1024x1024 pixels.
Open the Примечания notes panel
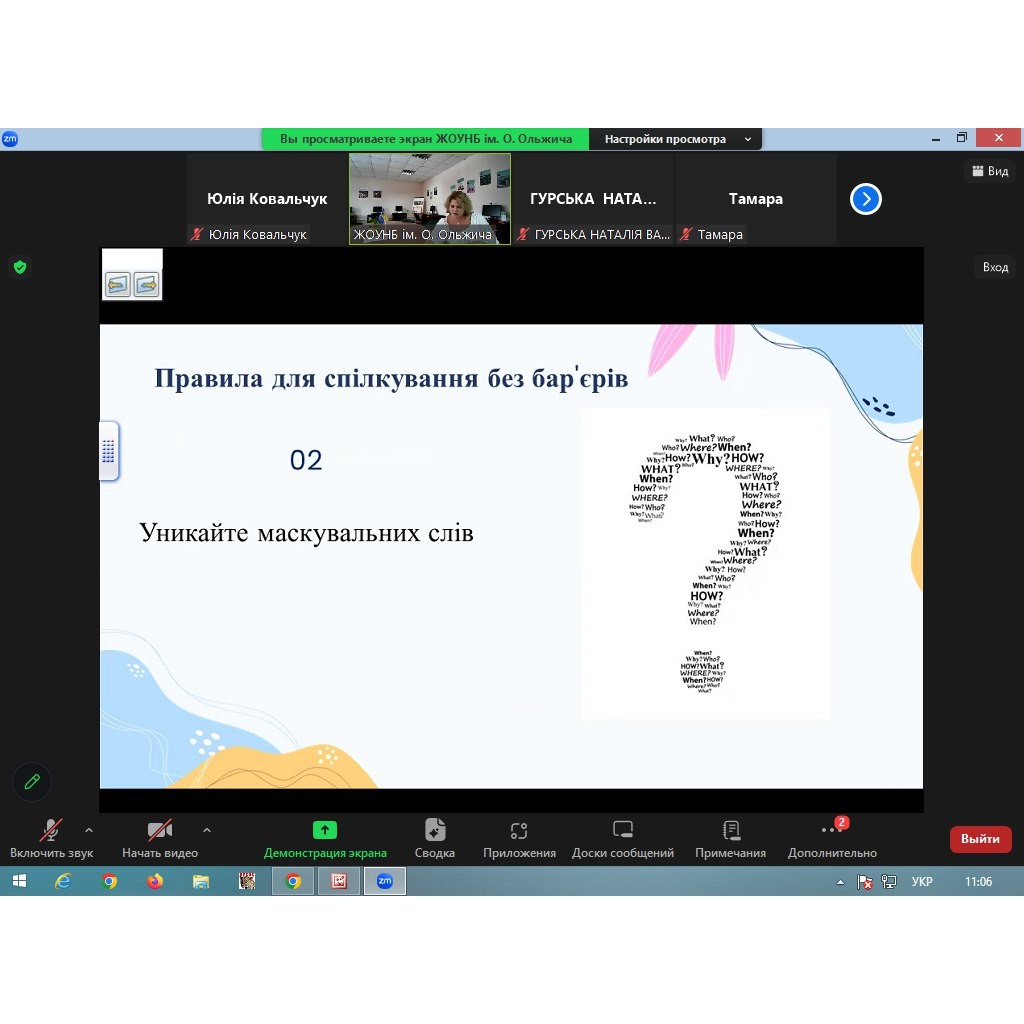(x=731, y=830)
